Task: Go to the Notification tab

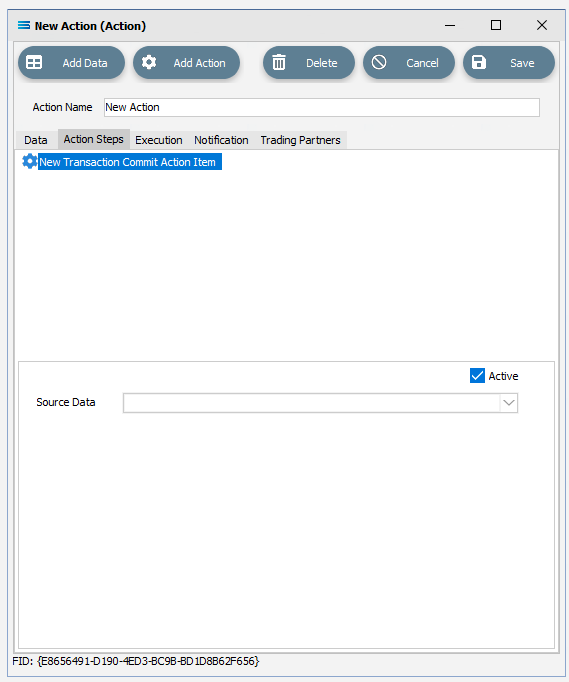Action: click(x=221, y=140)
